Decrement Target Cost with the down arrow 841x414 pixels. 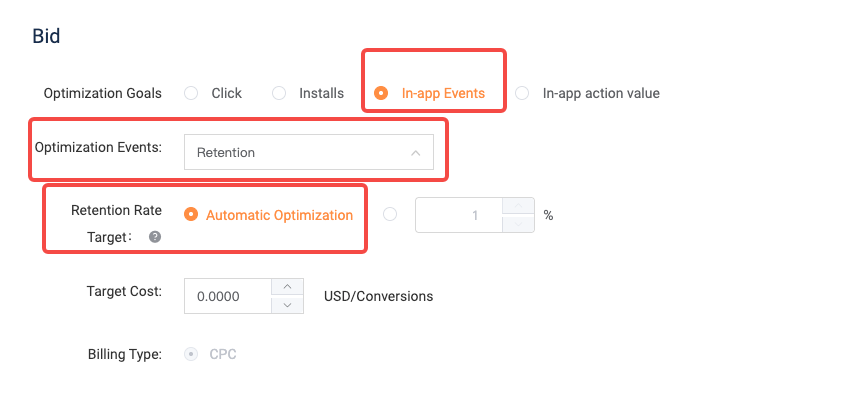pyautogui.click(x=287, y=305)
